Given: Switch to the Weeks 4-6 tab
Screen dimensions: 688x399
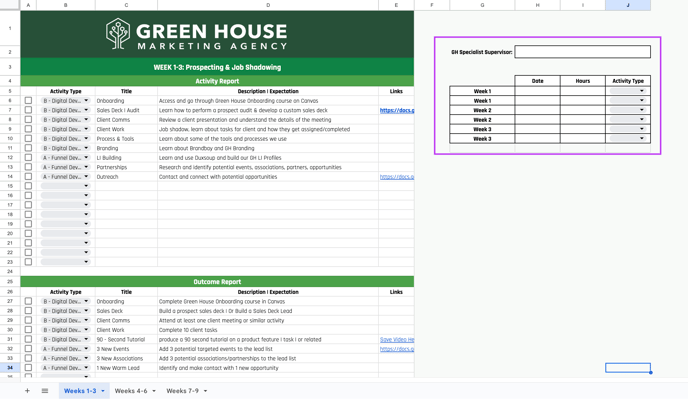Looking at the screenshot, I should tap(131, 391).
